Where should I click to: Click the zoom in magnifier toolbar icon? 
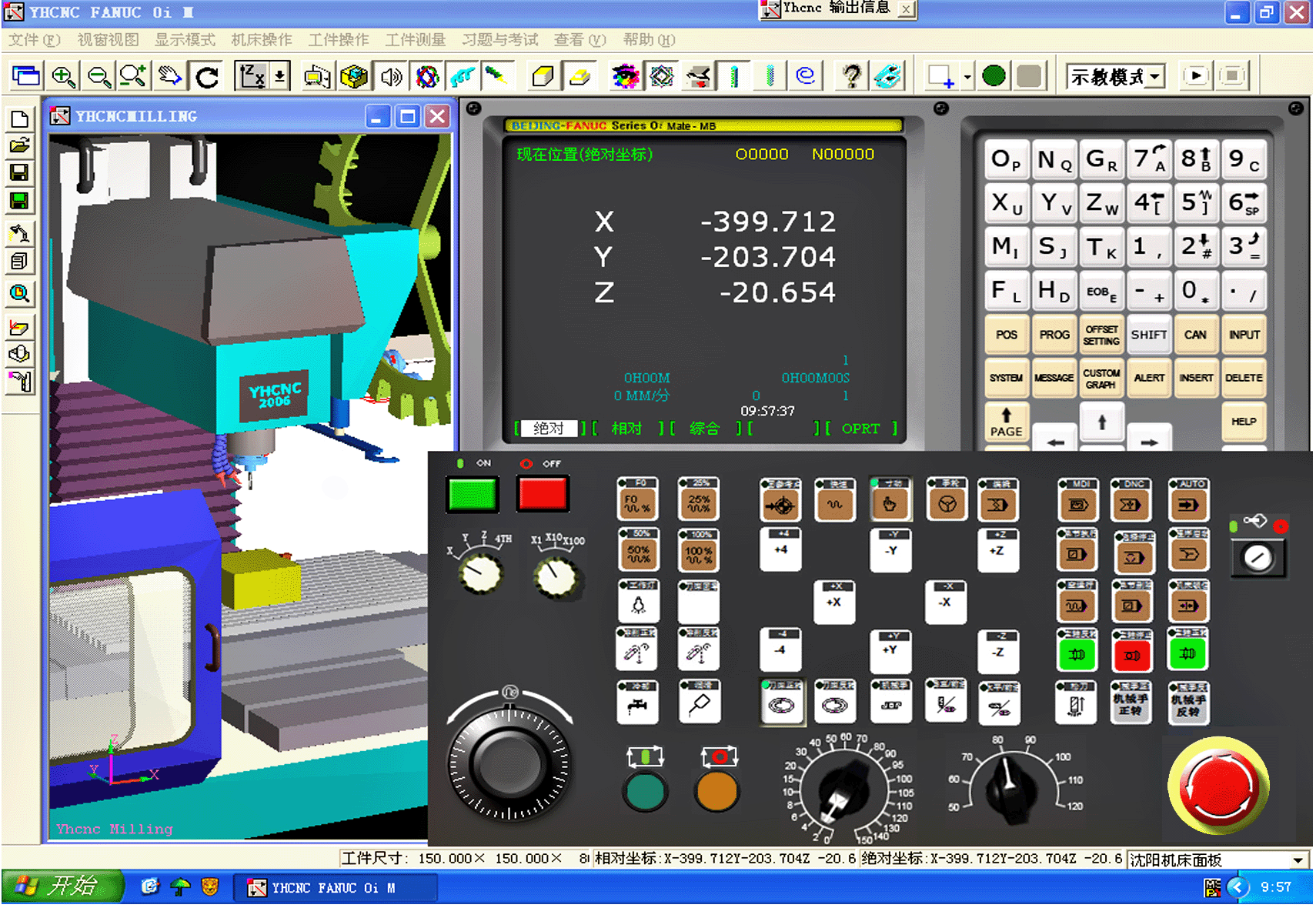tap(63, 76)
